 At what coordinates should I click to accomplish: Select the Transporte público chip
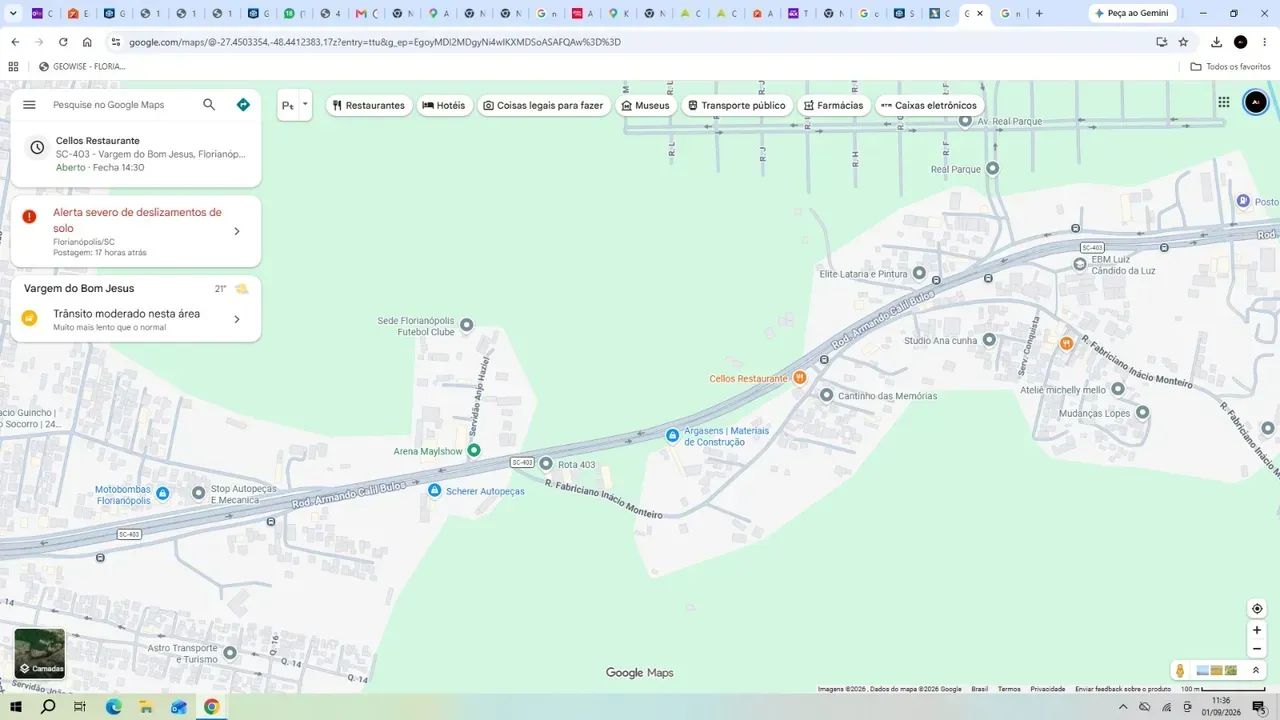click(737, 105)
